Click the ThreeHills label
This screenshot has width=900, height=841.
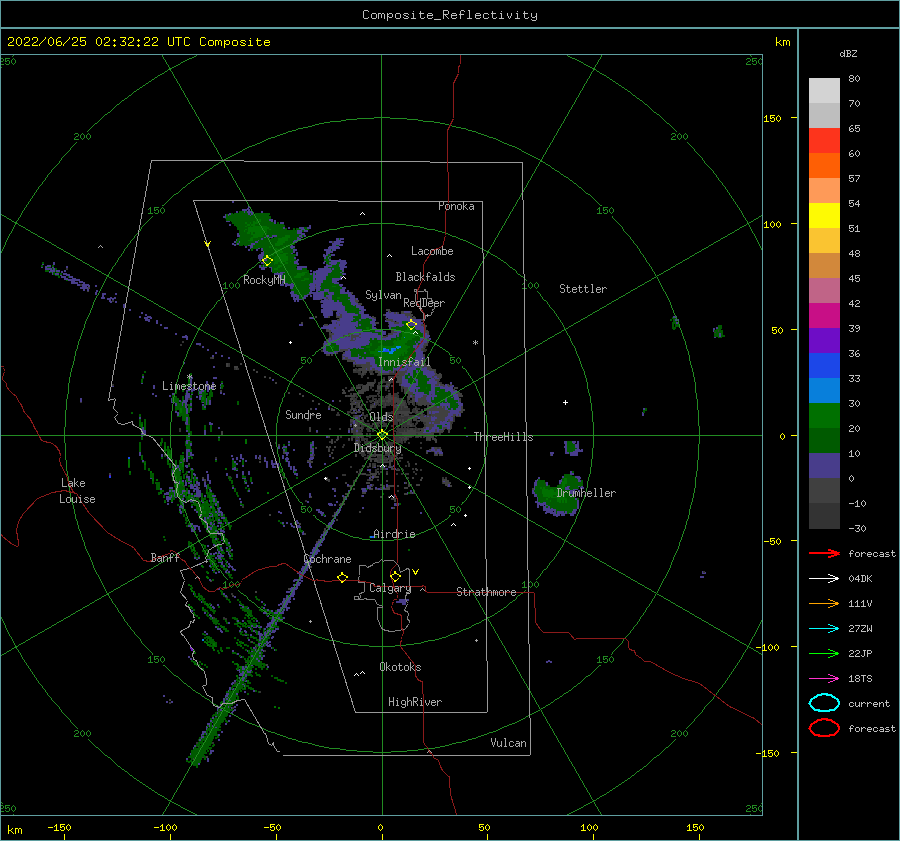point(503,437)
